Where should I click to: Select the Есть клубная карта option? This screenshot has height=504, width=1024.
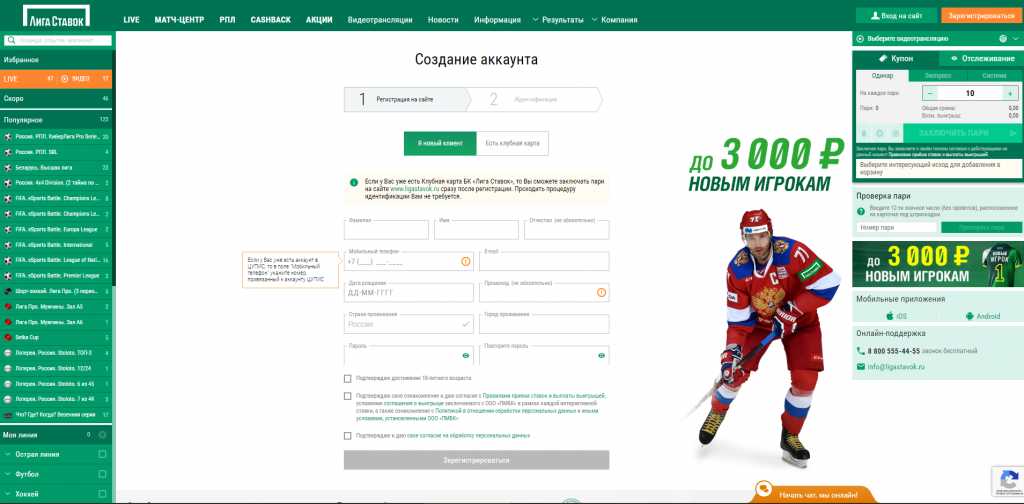(513, 143)
